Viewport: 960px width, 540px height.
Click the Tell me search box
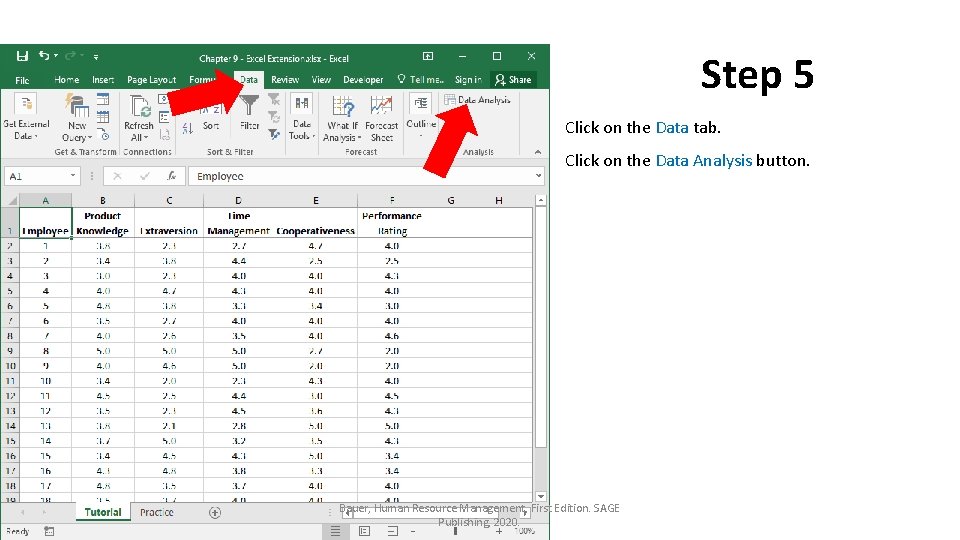pos(420,80)
